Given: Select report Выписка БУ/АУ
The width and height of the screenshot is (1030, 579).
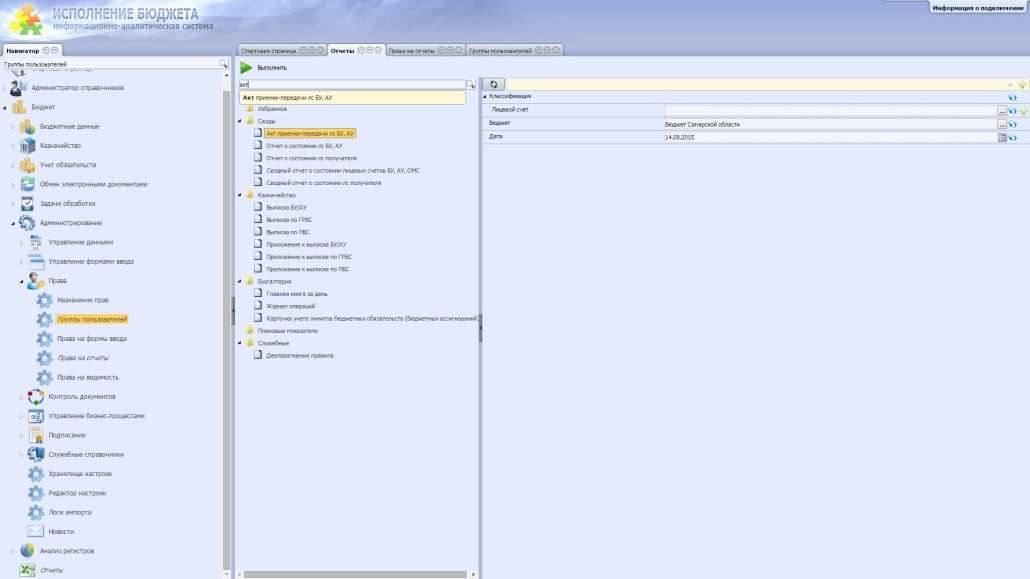Looking at the screenshot, I should (x=286, y=208).
